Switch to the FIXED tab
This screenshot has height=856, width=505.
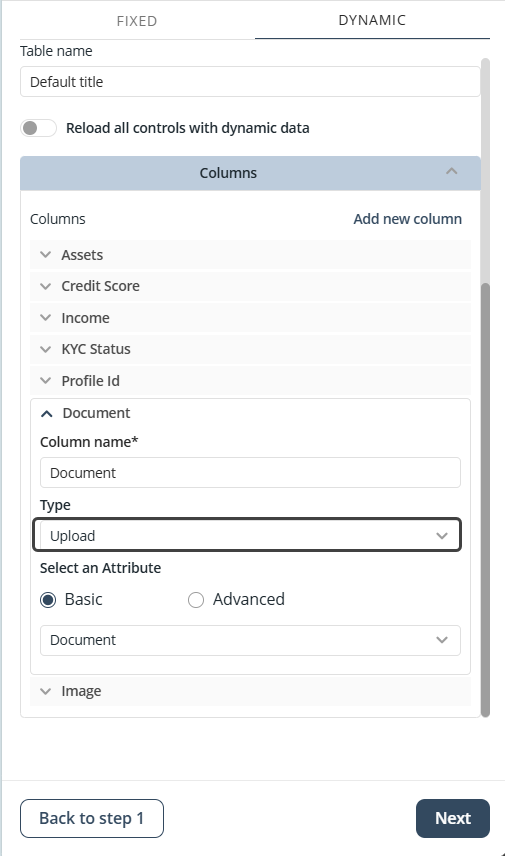(x=137, y=21)
